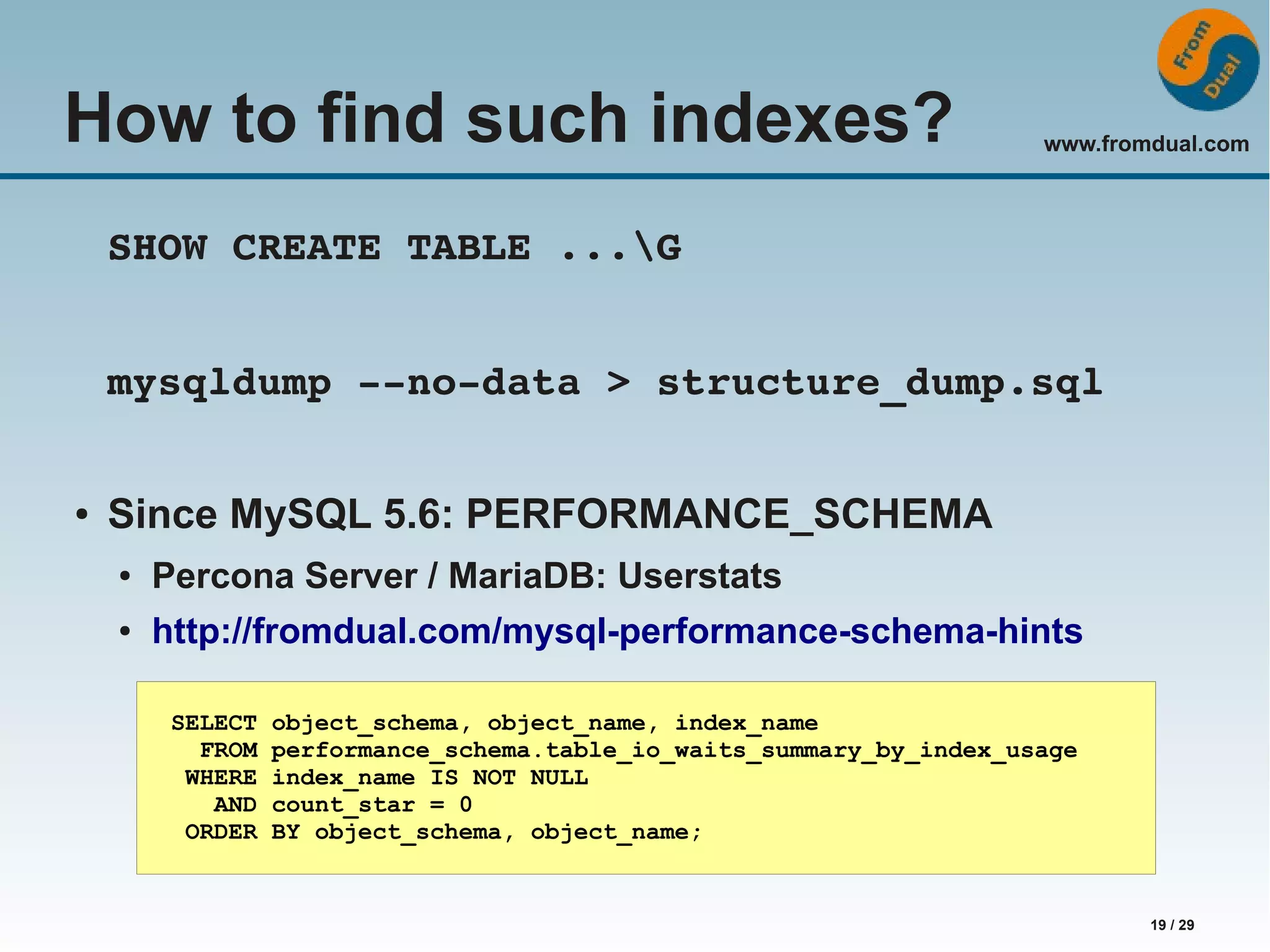This screenshot has width=1270, height=952.
Task: Click the "Percona Server / MariaDB: Userstats" bullet
Action: coord(466,576)
